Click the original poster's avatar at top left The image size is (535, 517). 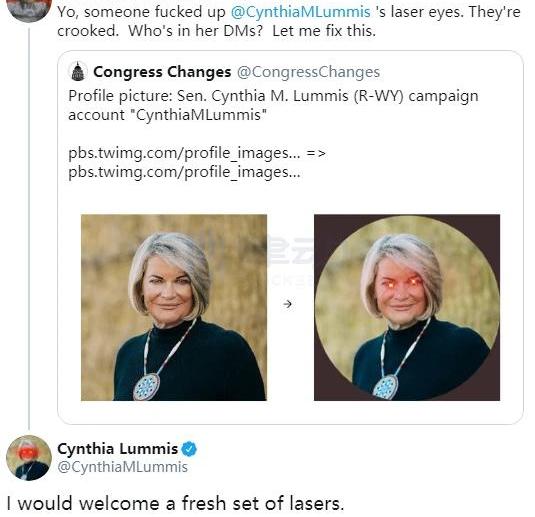coord(29,10)
